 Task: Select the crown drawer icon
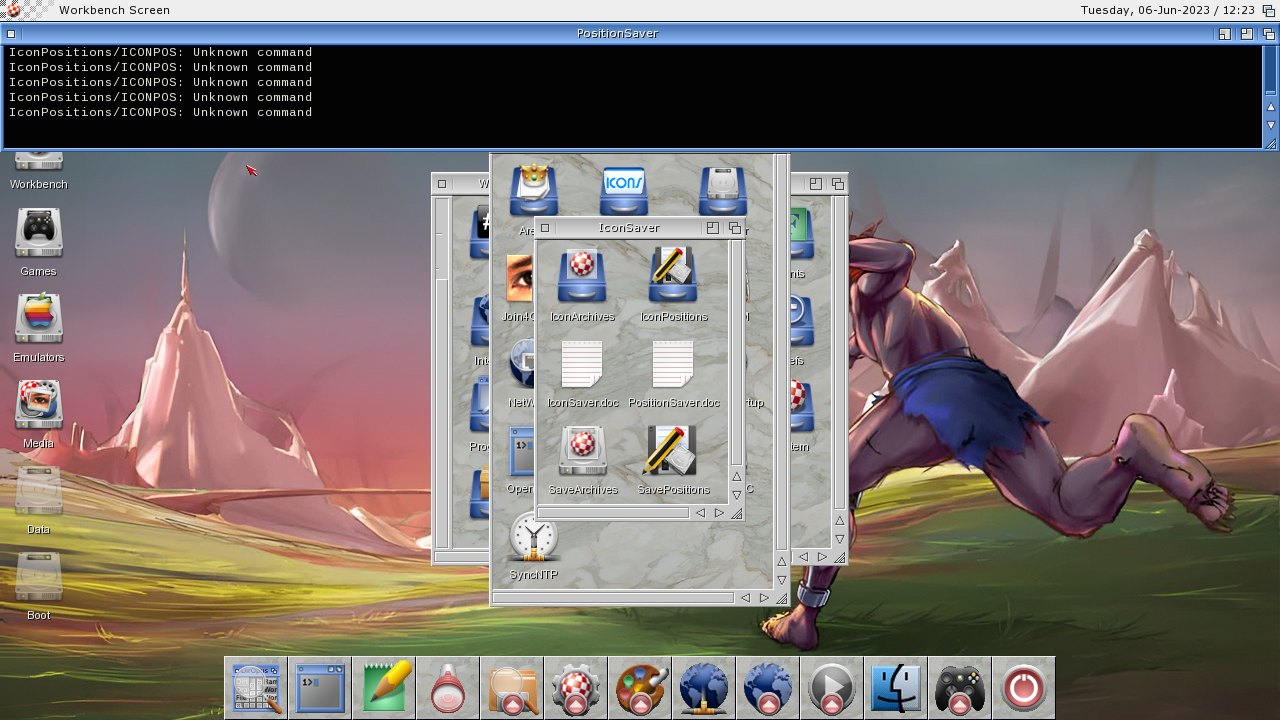click(x=534, y=190)
